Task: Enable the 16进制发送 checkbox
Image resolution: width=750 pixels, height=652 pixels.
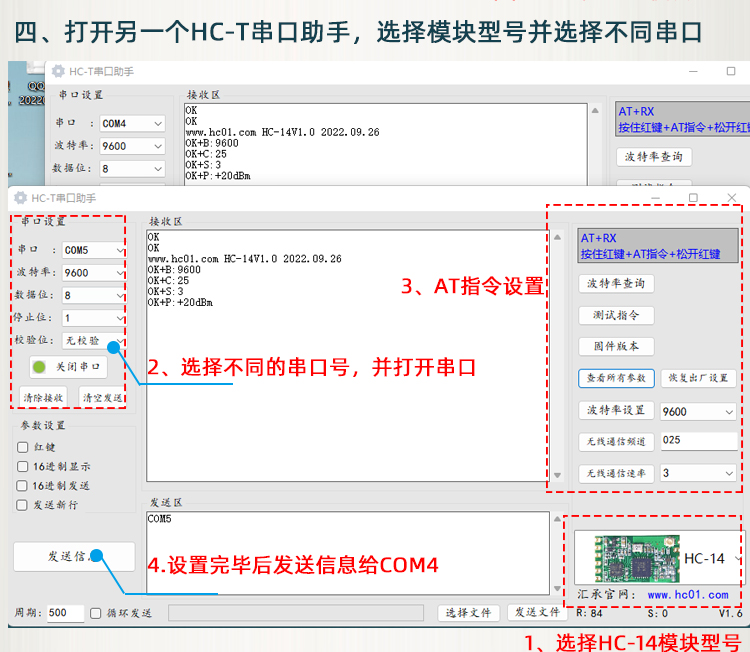Action: click(x=22, y=486)
